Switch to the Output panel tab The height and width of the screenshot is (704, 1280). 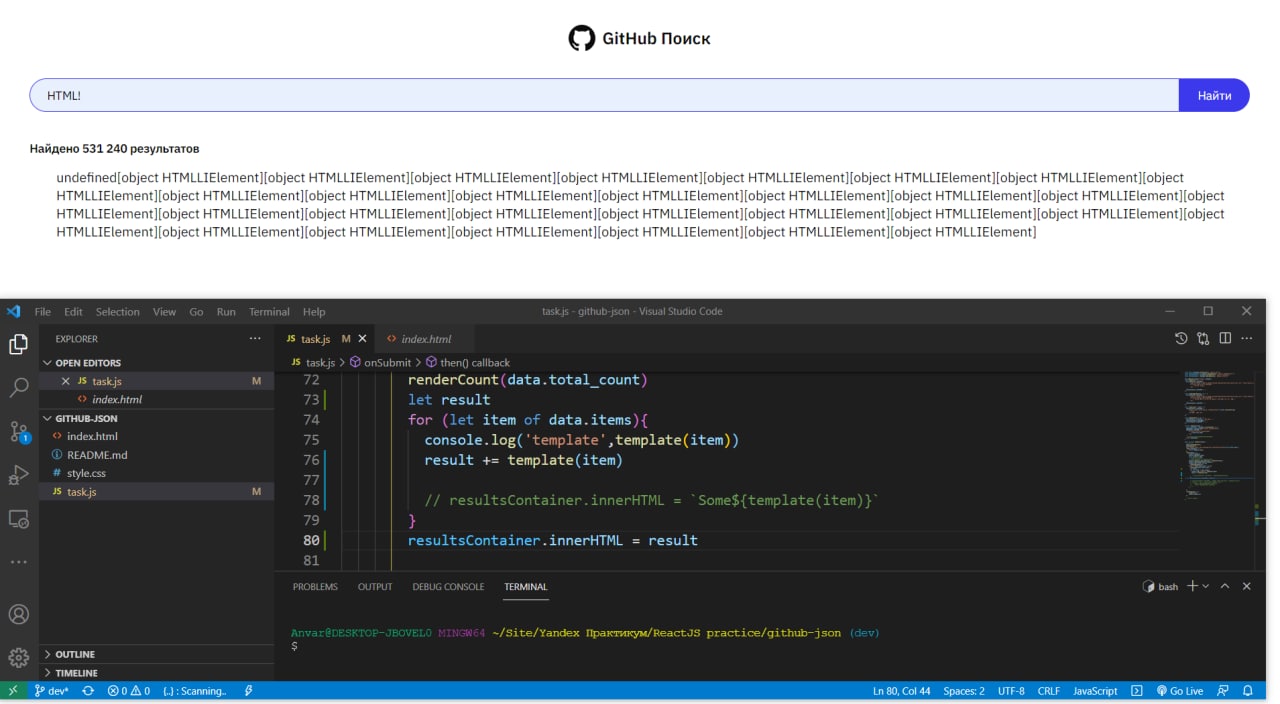(x=375, y=586)
